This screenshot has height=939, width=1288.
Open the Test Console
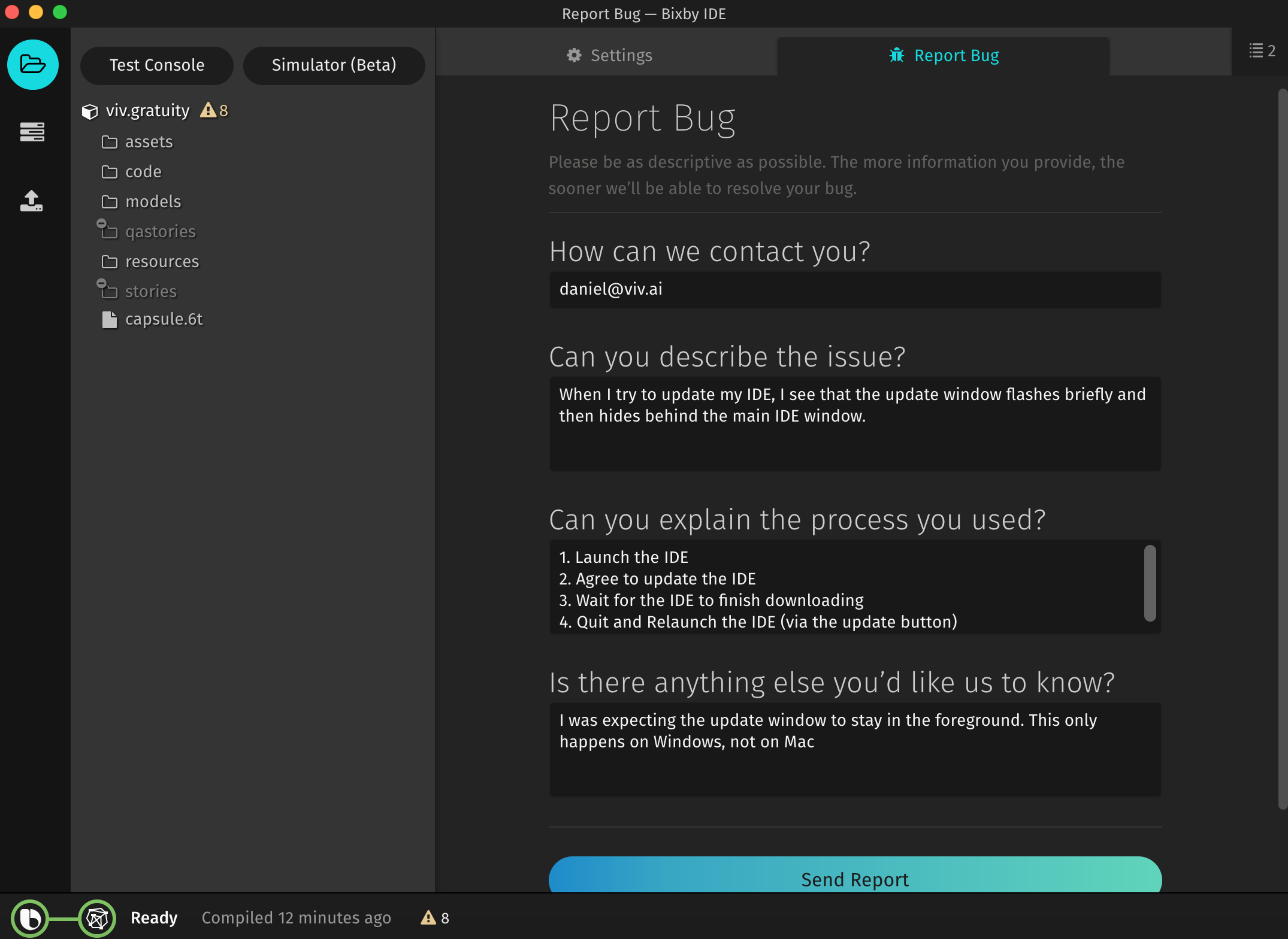pyautogui.click(x=157, y=65)
